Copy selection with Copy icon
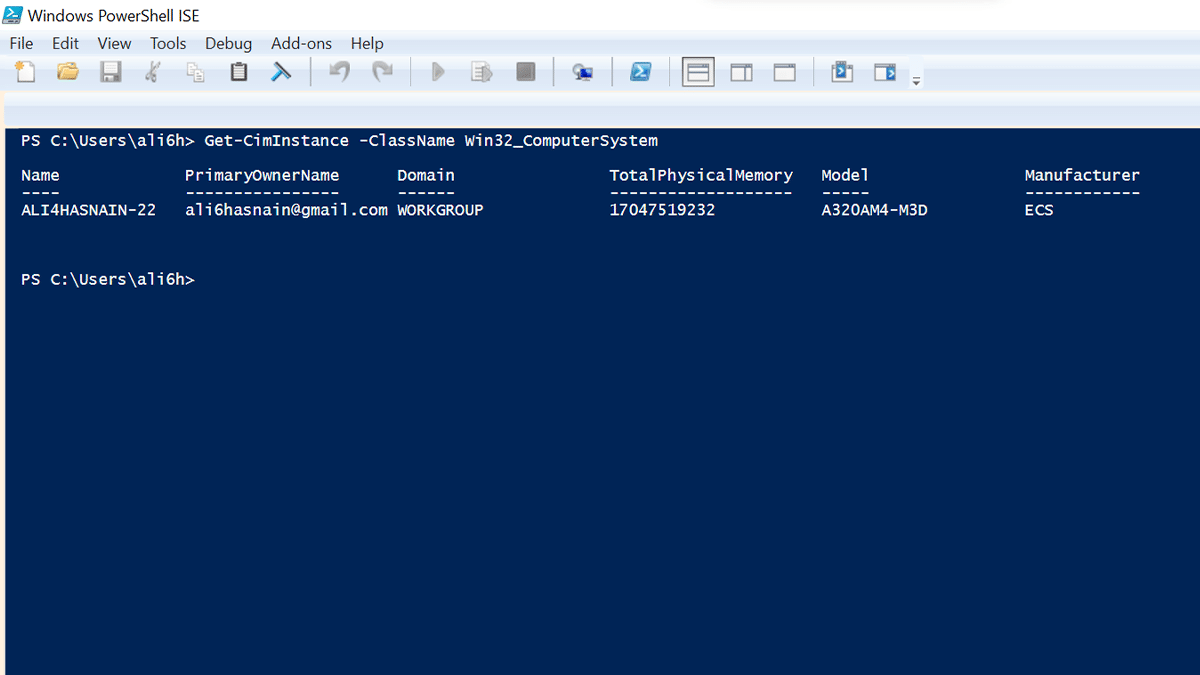Image resolution: width=1200 pixels, height=675 pixels. coord(196,72)
